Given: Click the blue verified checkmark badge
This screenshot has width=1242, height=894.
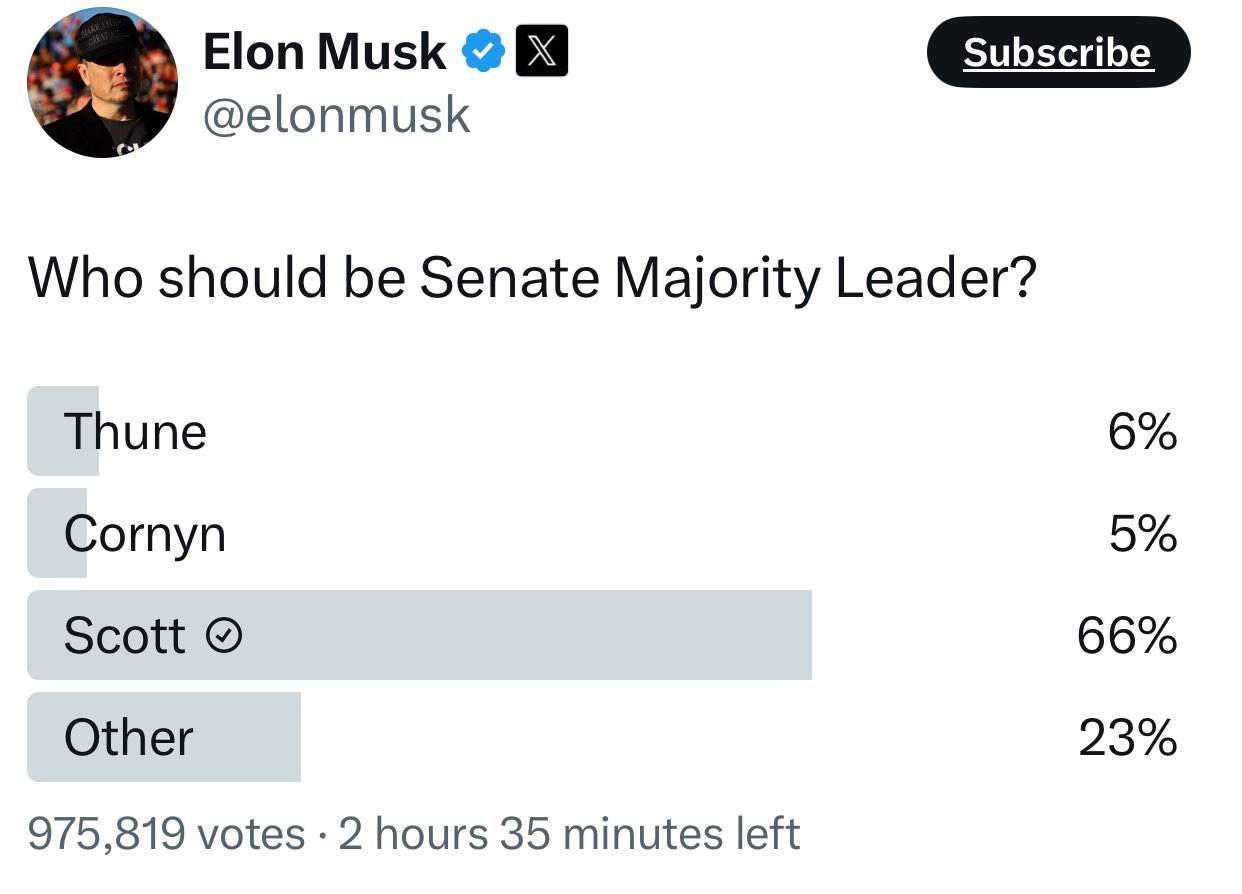Looking at the screenshot, I should [485, 52].
